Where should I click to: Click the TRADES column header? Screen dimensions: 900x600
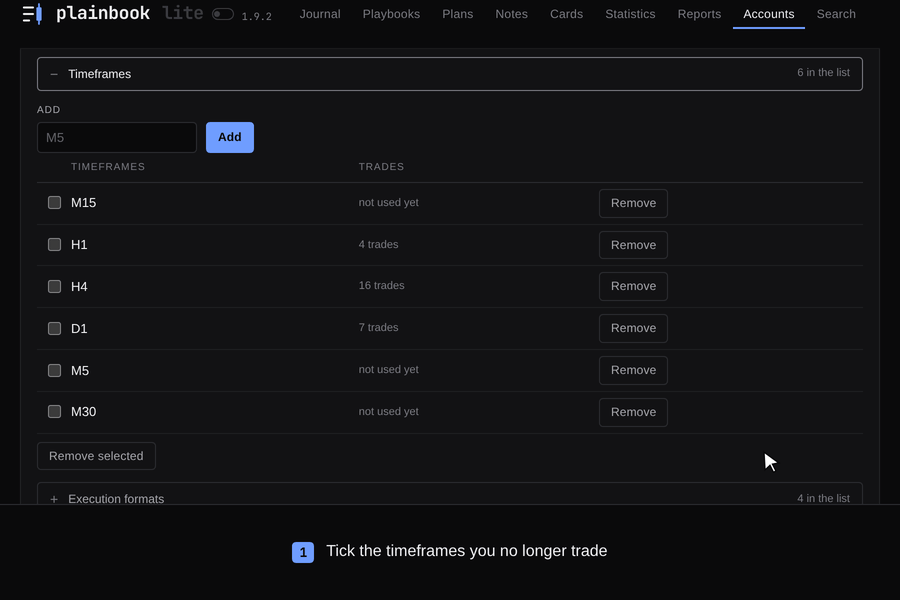coord(381,167)
